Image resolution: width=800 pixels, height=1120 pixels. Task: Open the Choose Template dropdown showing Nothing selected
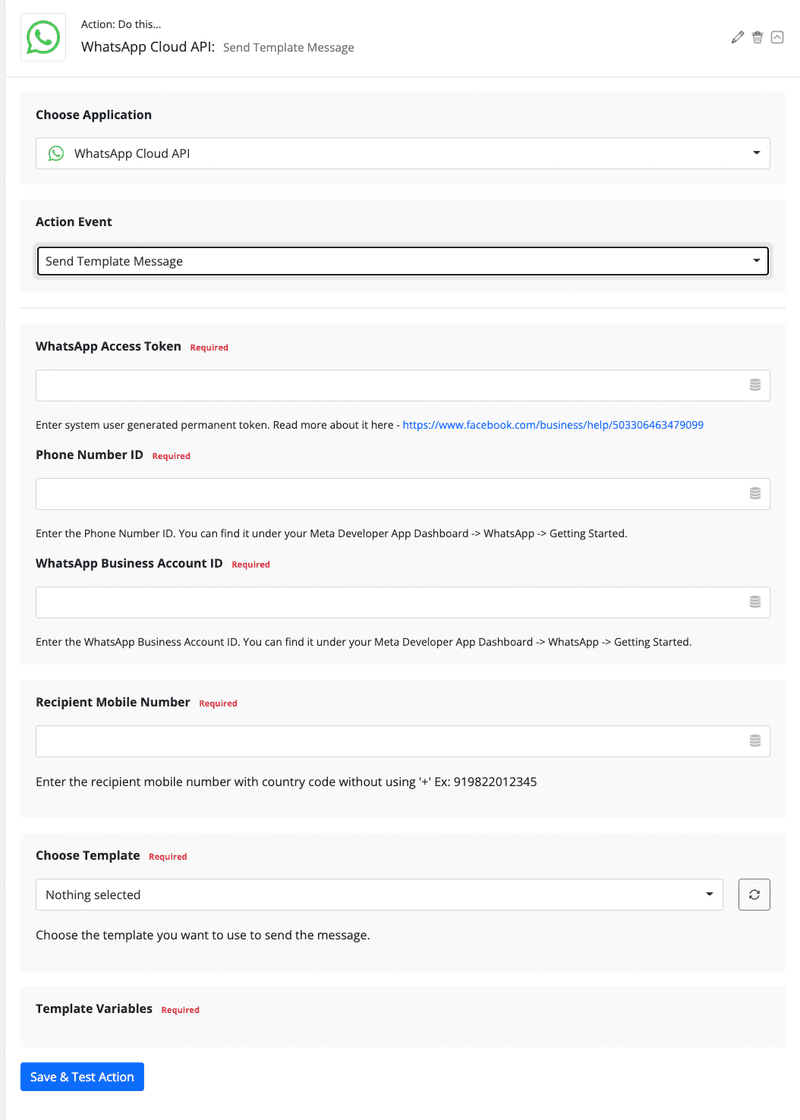tap(379, 894)
